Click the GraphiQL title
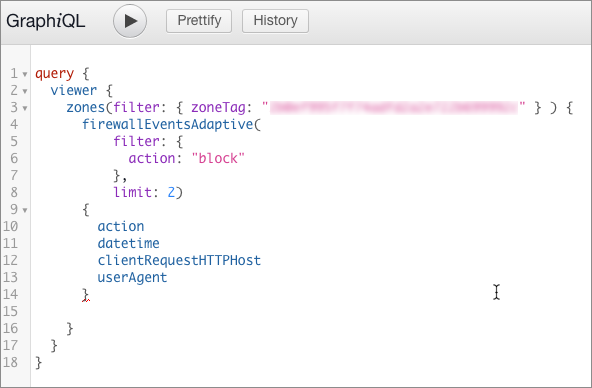The height and width of the screenshot is (388, 592). pos(46,21)
